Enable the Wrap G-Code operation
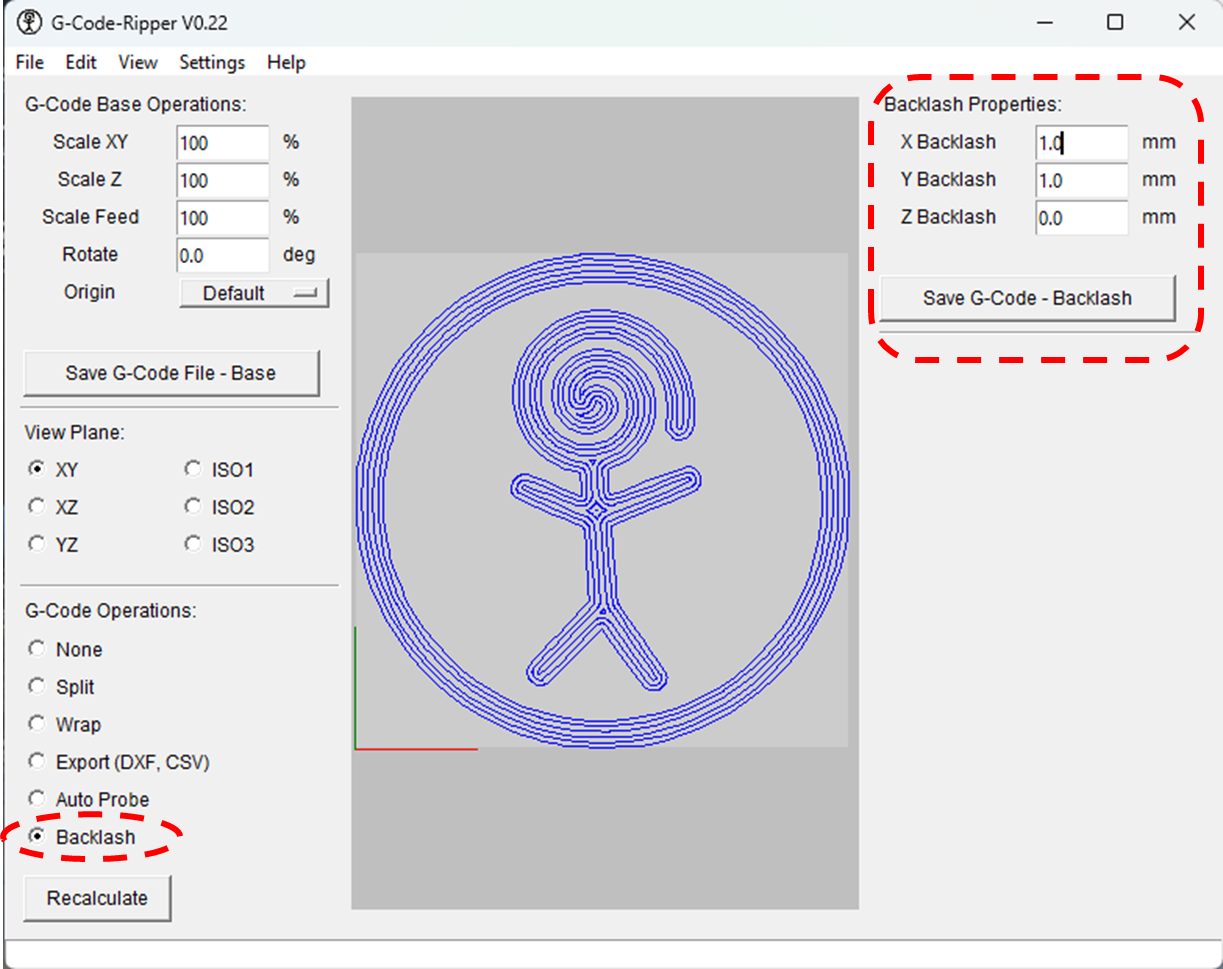Viewport: 1223px width, 969px height. (x=36, y=723)
